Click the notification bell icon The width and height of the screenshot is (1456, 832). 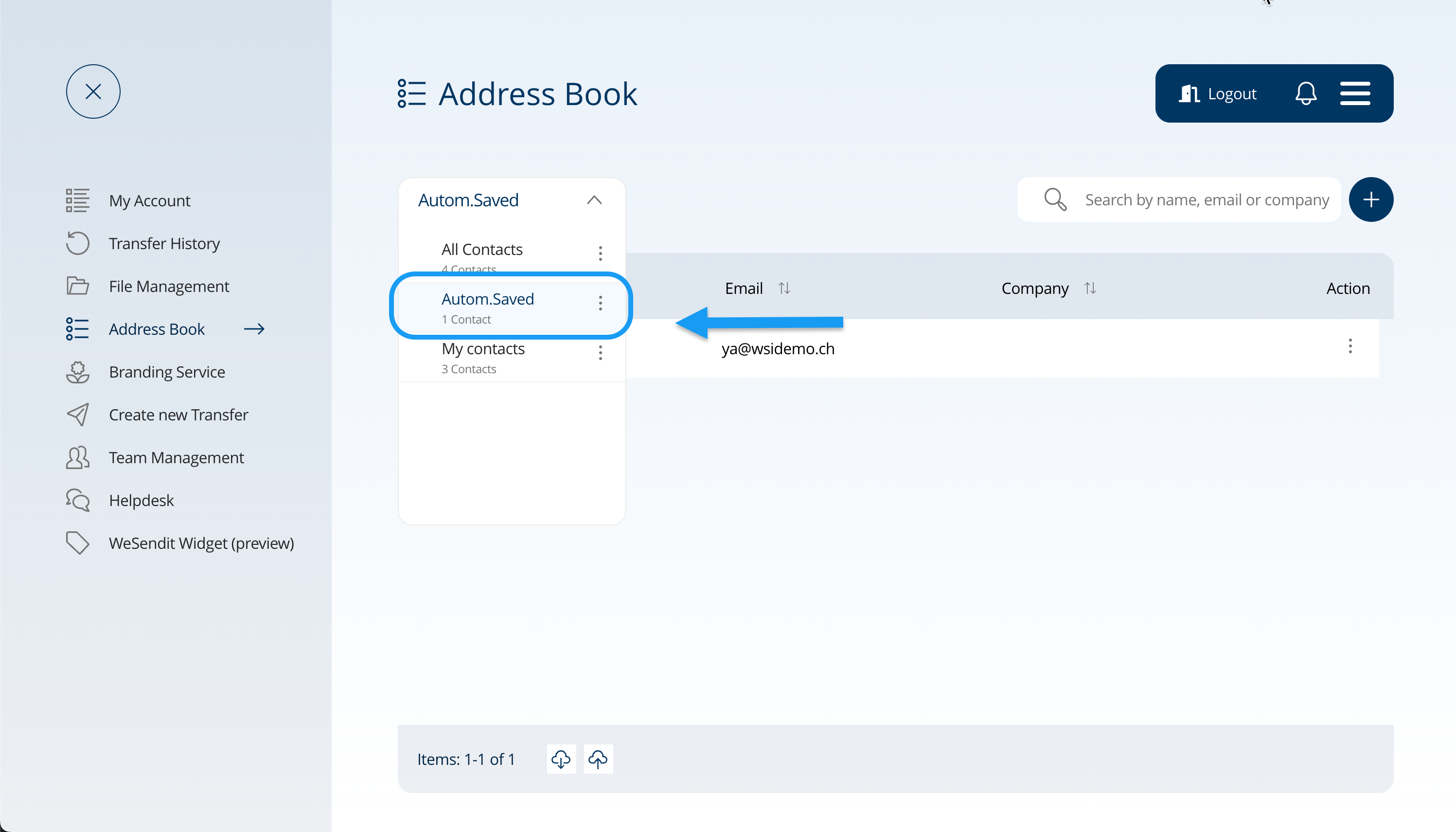(1305, 93)
